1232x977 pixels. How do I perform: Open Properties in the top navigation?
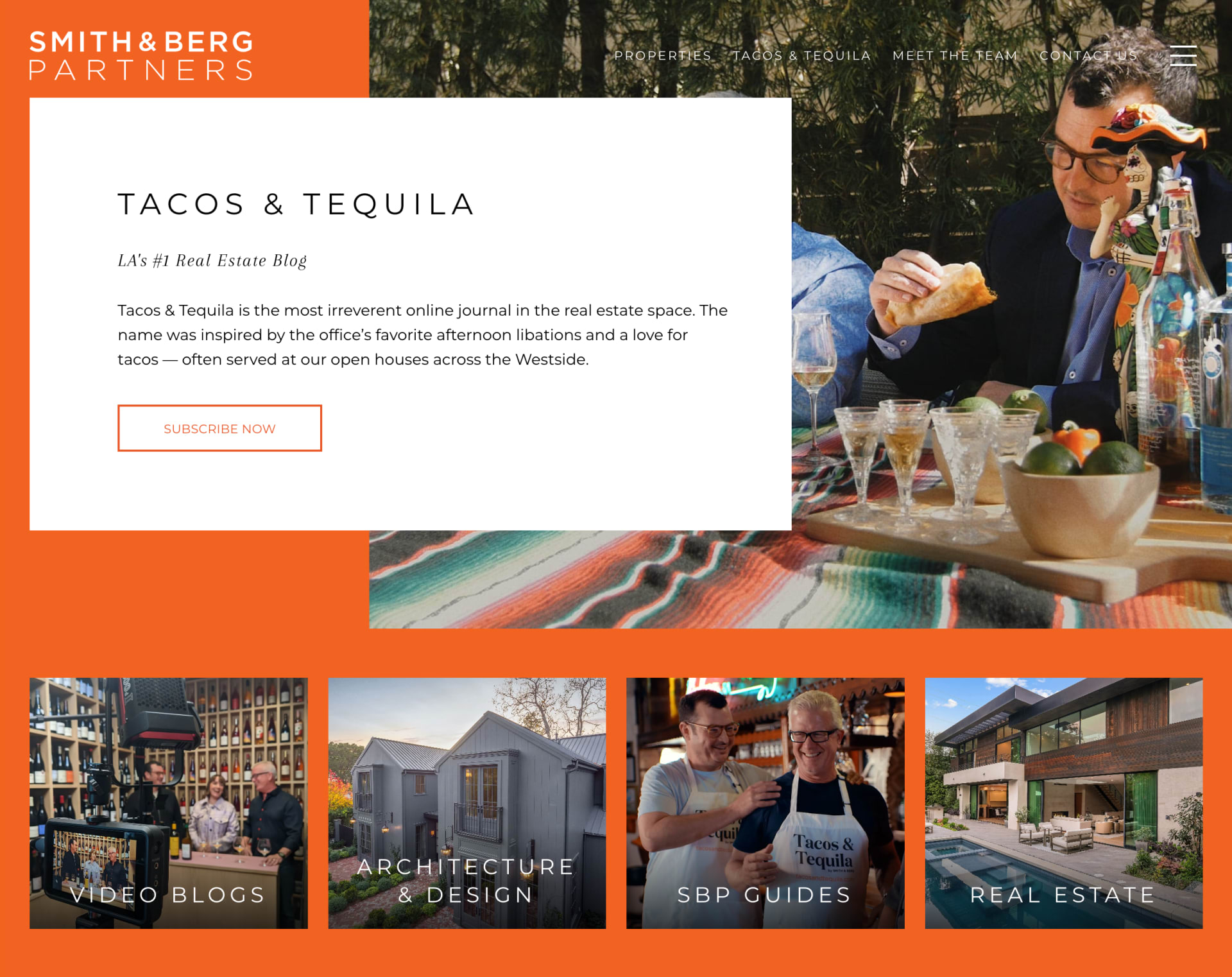pyautogui.click(x=663, y=56)
